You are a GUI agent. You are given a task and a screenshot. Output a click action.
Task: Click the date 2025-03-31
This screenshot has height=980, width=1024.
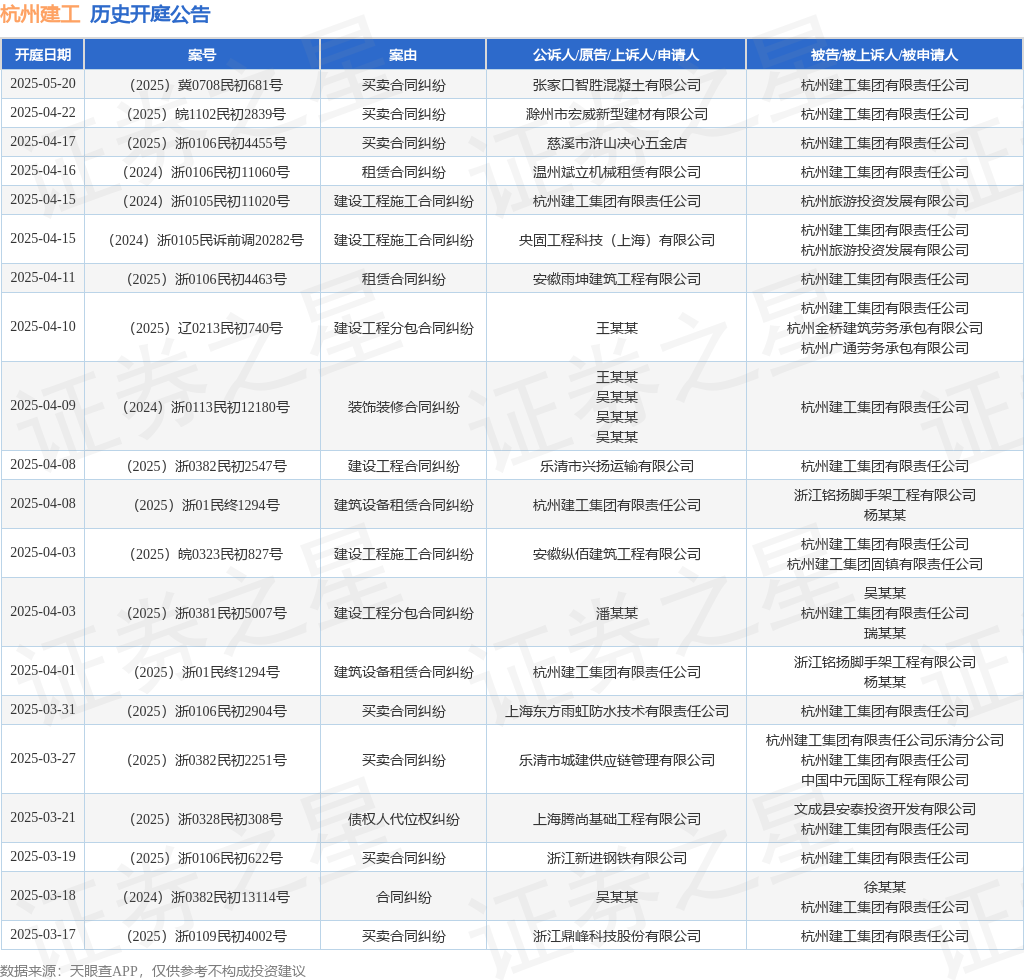(43, 710)
